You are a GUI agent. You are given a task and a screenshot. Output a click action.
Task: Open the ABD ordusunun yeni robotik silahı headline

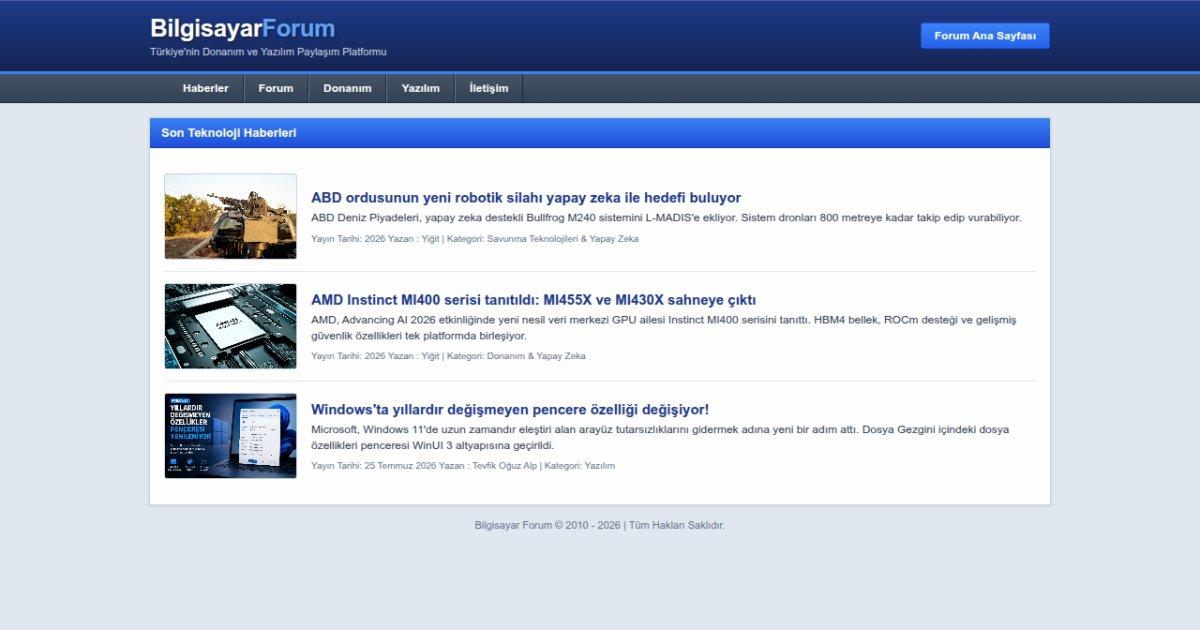526,198
